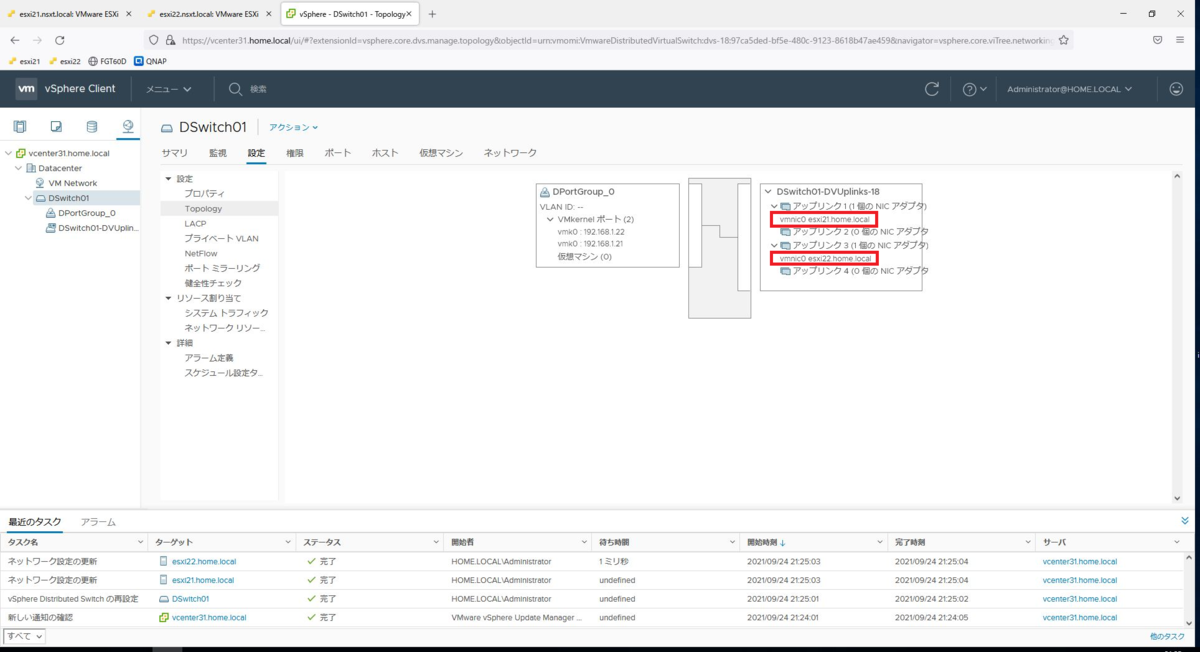Open the ターゲット column filter dropdown
The width and height of the screenshot is (1200, 652).
pyautogui.click(x=288, y=541)
